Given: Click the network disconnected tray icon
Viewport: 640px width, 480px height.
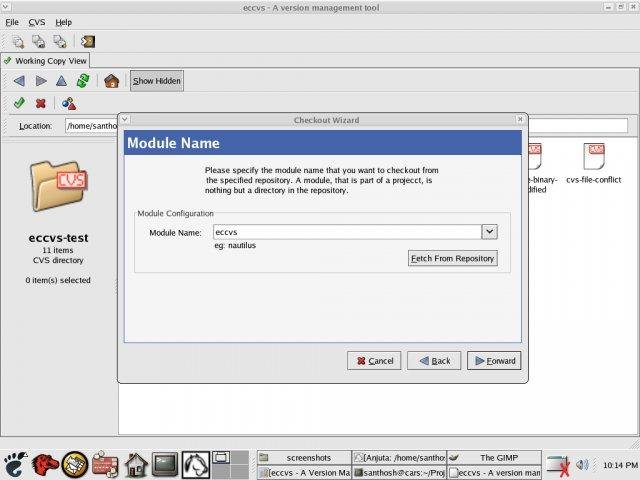Looking at the screenshot, I should coord(559,465).
